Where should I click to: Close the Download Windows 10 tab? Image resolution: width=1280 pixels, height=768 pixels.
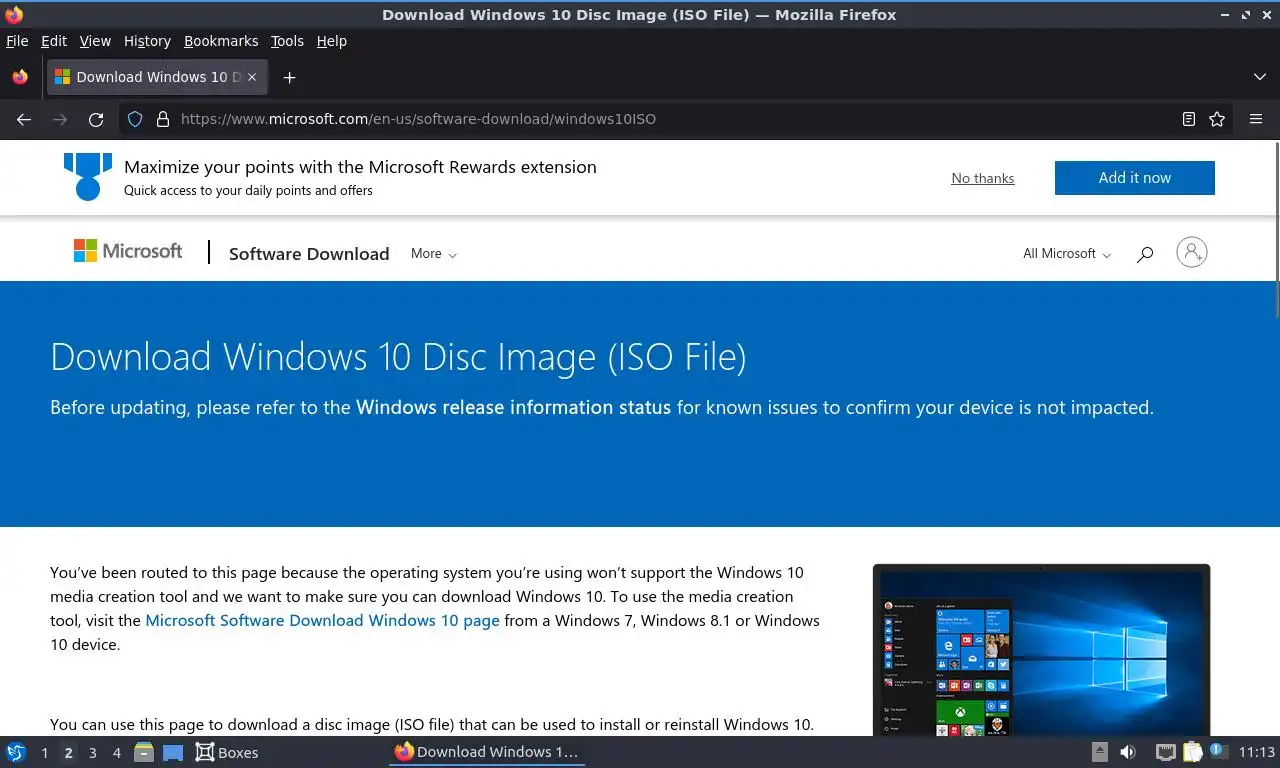(x=252, y=77)
